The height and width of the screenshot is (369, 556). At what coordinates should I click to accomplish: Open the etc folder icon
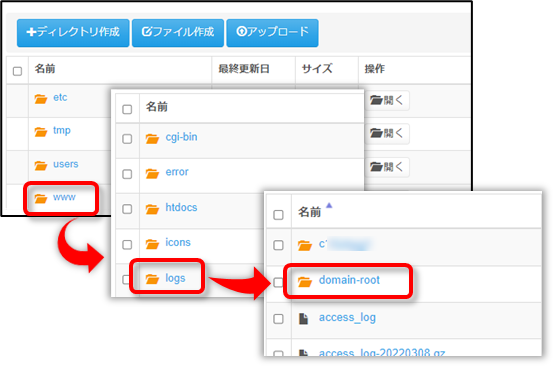click(41, 99)
